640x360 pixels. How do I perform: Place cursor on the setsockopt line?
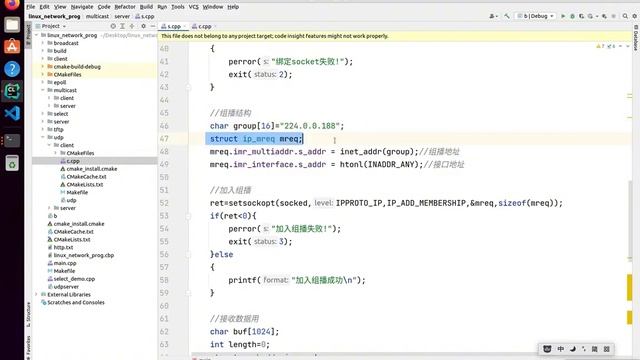(386, 203)
